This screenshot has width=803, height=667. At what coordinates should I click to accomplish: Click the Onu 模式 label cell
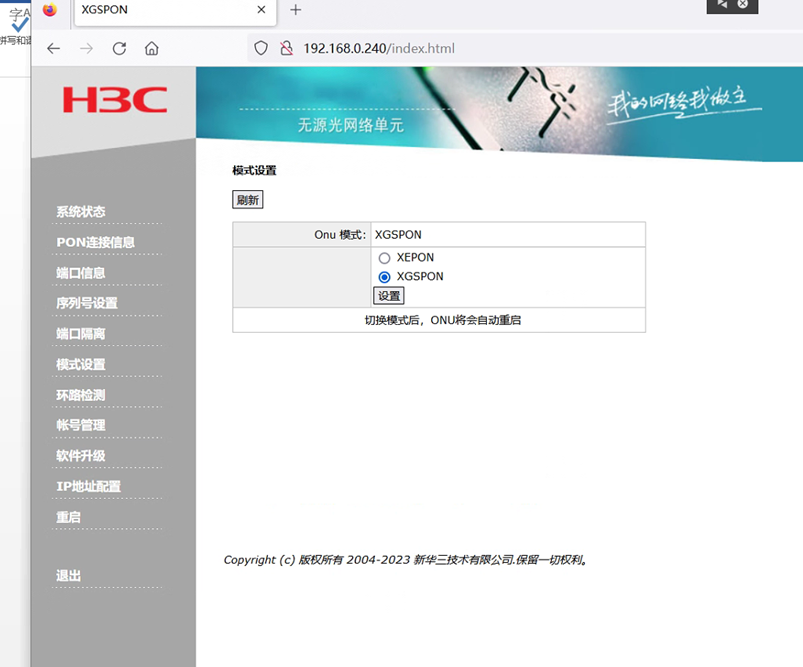point(302,235)
